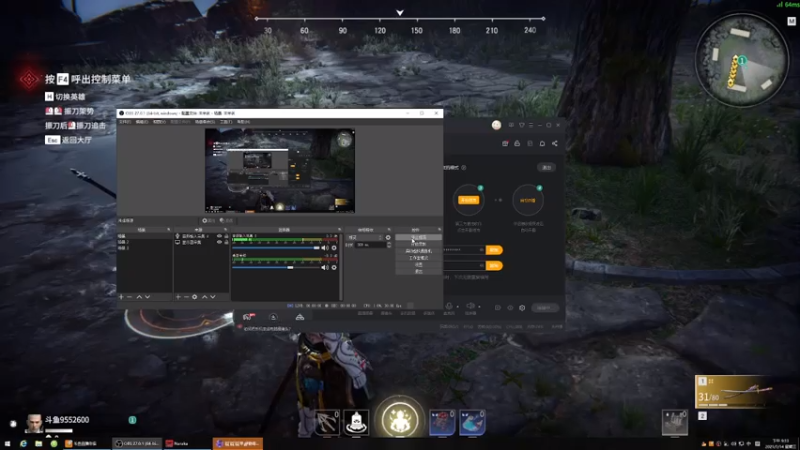Click the transition duration field
This screenshot has height=450, width=800.
(371, 245)
